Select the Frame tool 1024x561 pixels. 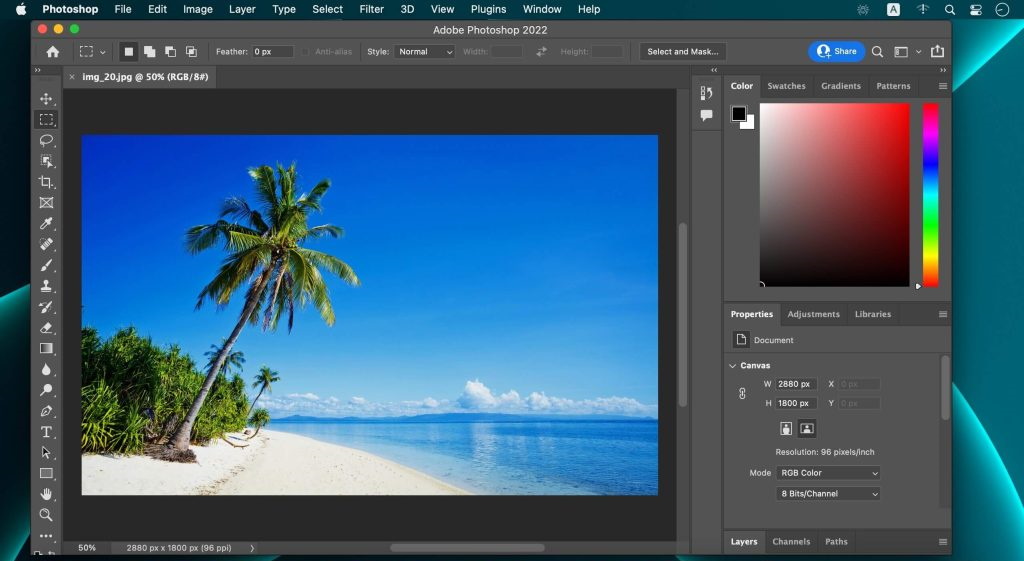click(46, 202)
